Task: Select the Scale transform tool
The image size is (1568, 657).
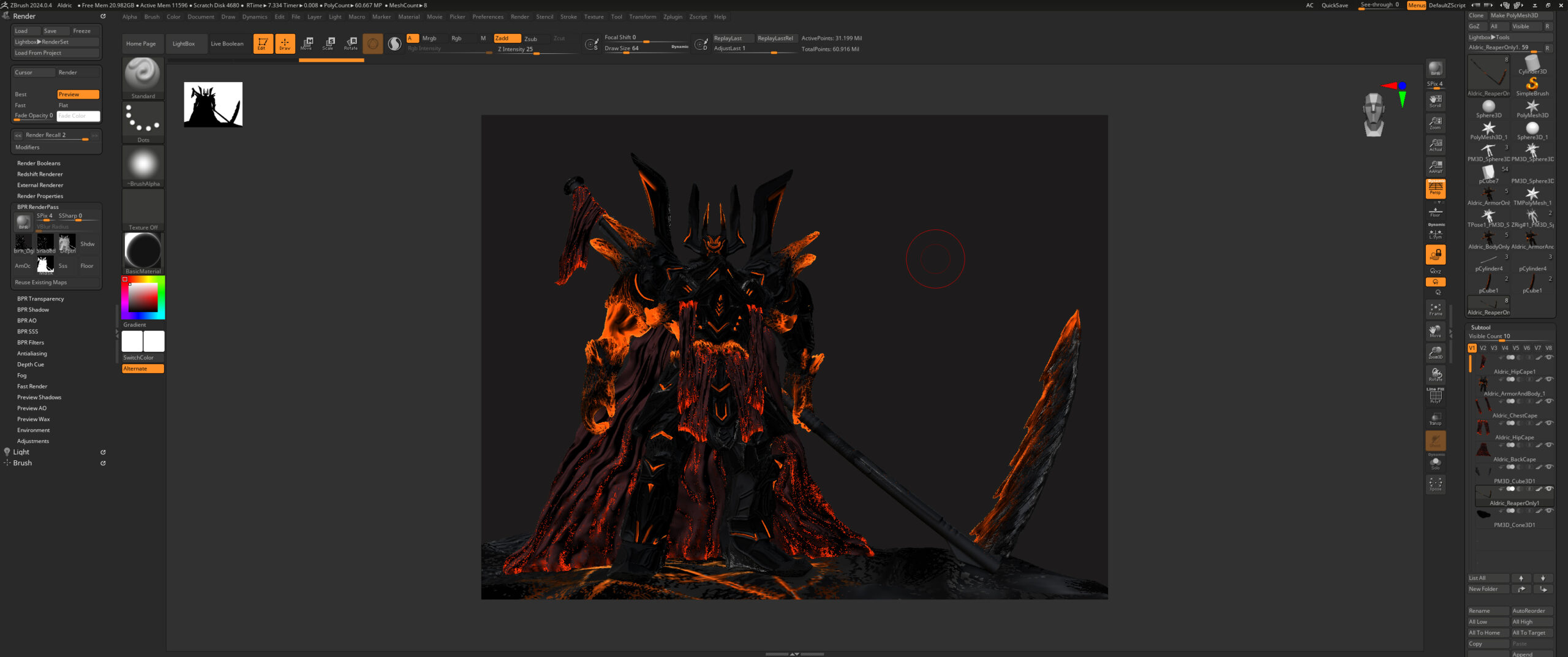Action: (x=329, y=43)
